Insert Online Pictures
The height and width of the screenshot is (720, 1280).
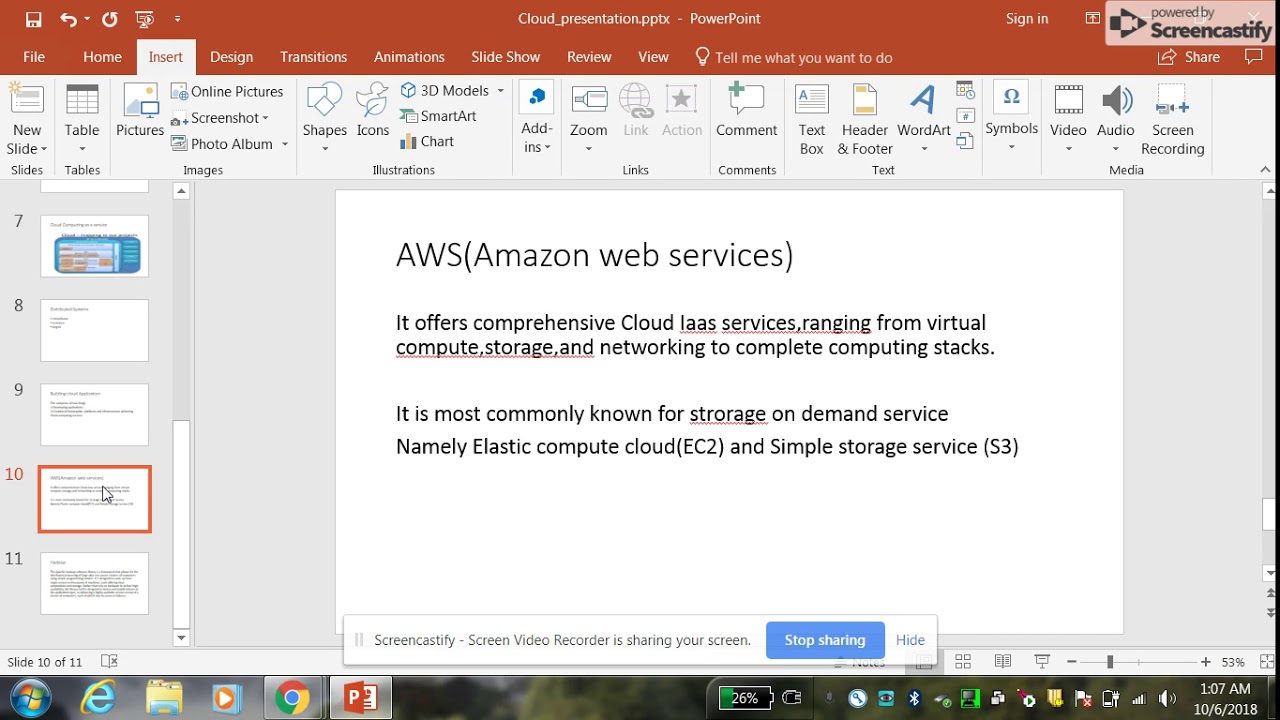228,91
